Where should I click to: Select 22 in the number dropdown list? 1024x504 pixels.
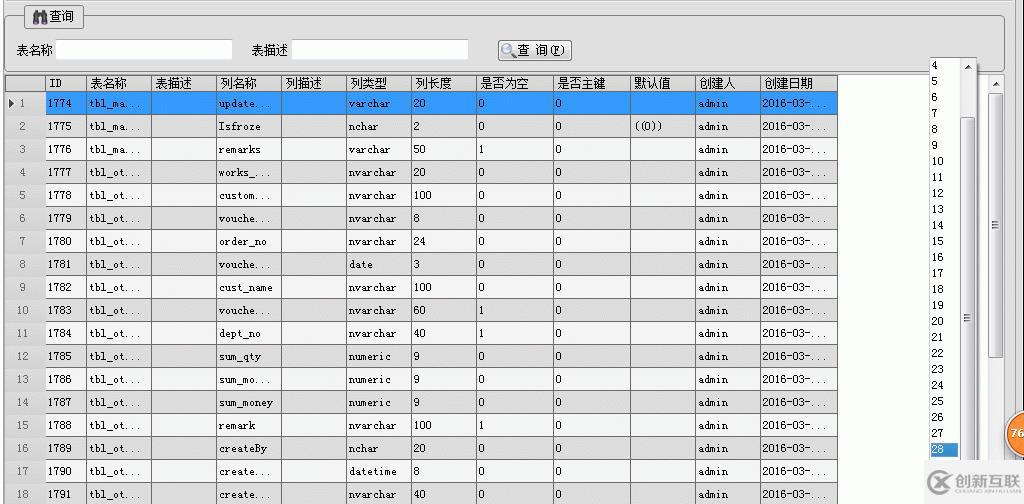(x=944, y=353)
